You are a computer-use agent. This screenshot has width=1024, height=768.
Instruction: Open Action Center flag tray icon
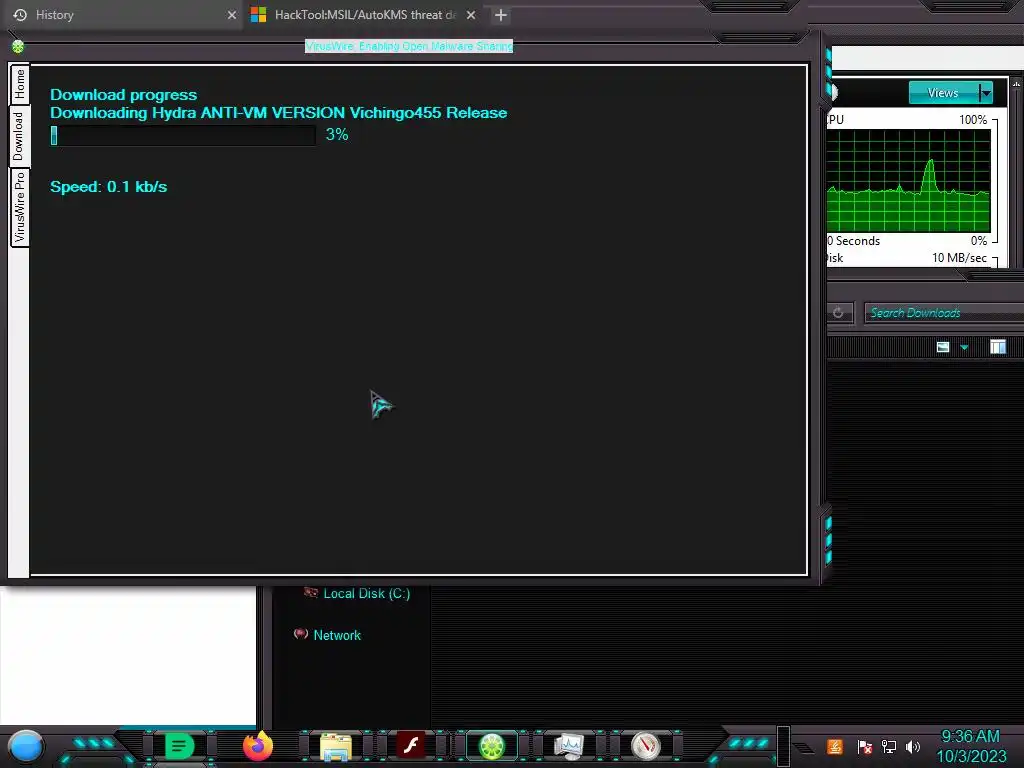click(x=865, y=746)
